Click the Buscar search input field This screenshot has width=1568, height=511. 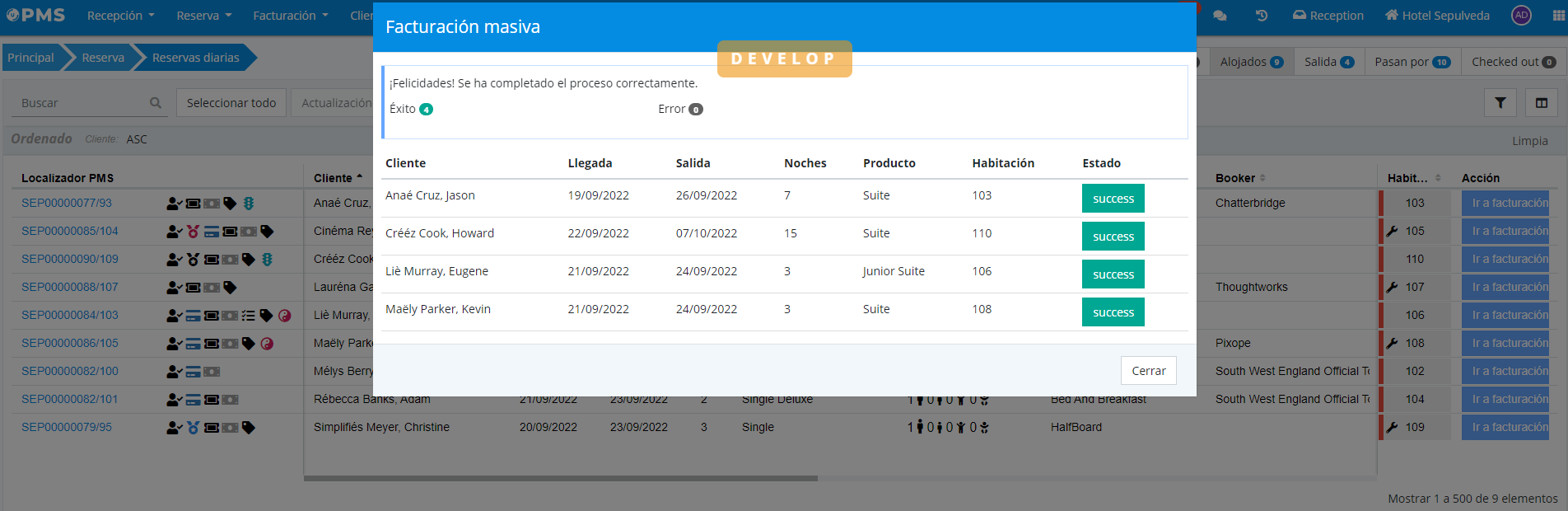click(81, 103)
